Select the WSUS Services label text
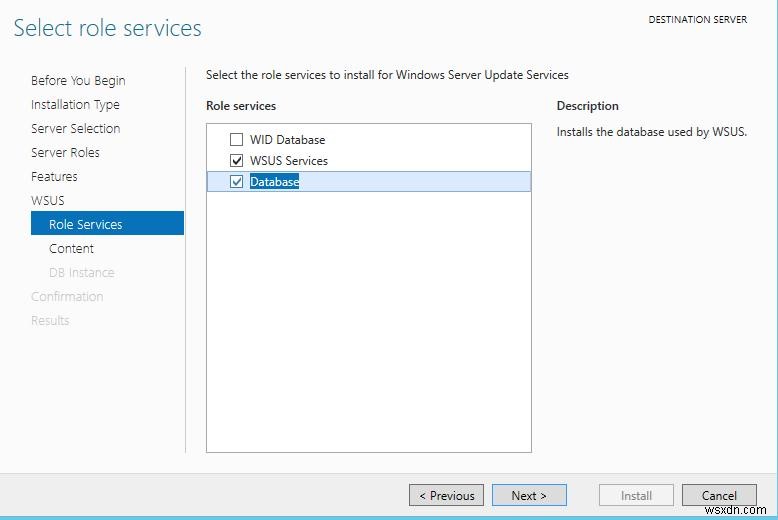The width and height of the screenshot is (778, 520). point(289,160)
